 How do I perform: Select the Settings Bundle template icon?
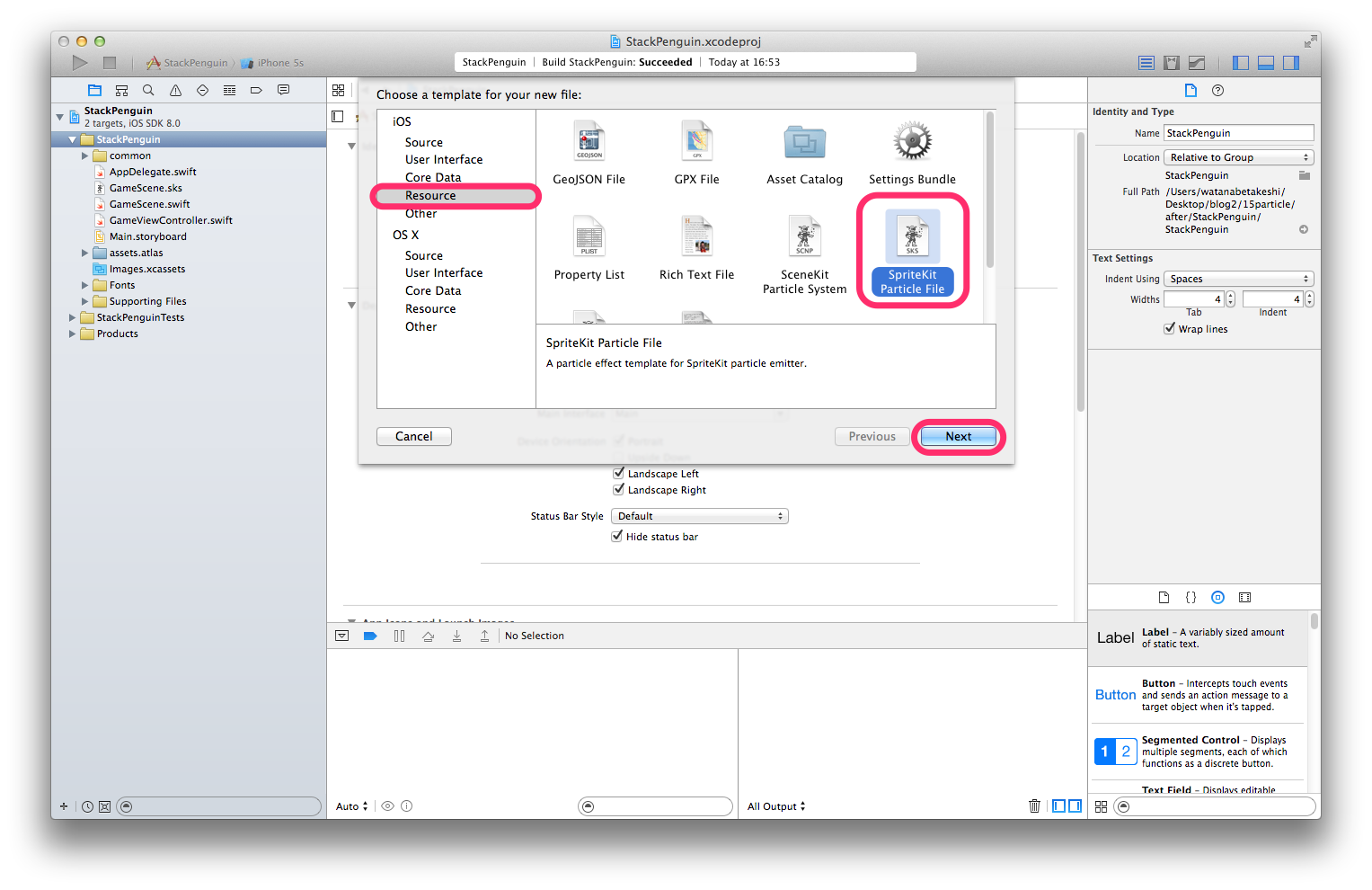pos(912,142)
